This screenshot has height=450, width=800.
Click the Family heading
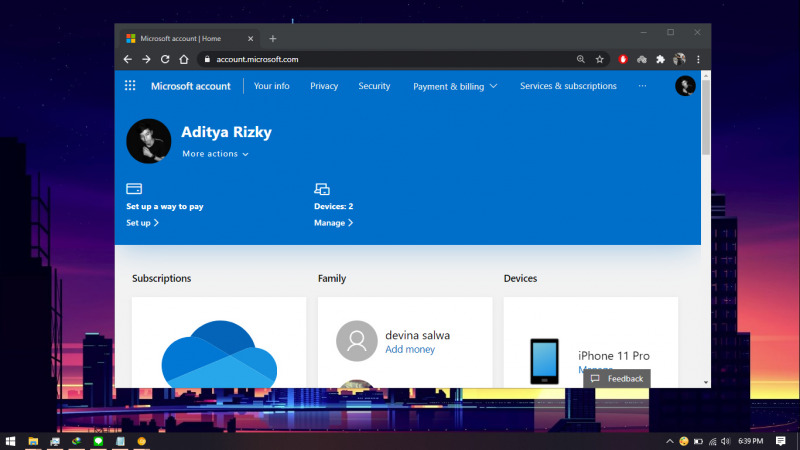[332, 278]
